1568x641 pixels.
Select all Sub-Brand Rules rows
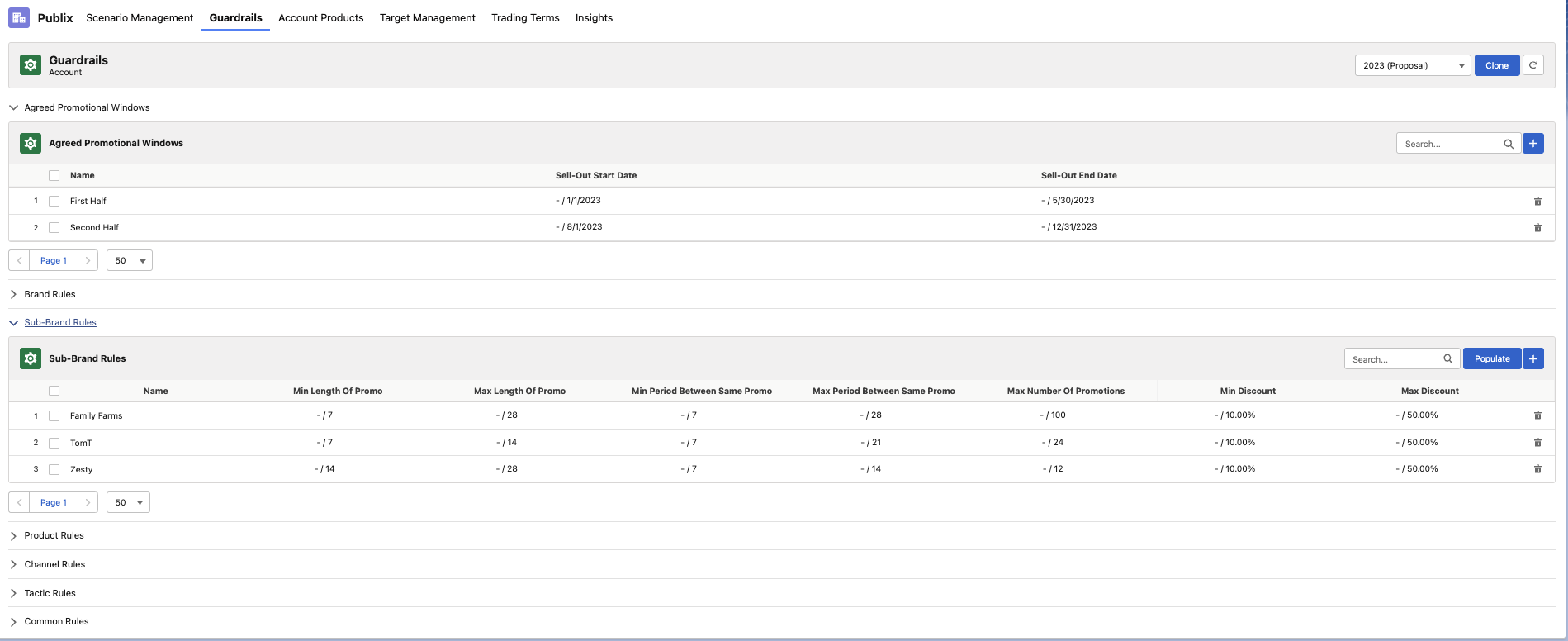point(54,391)
